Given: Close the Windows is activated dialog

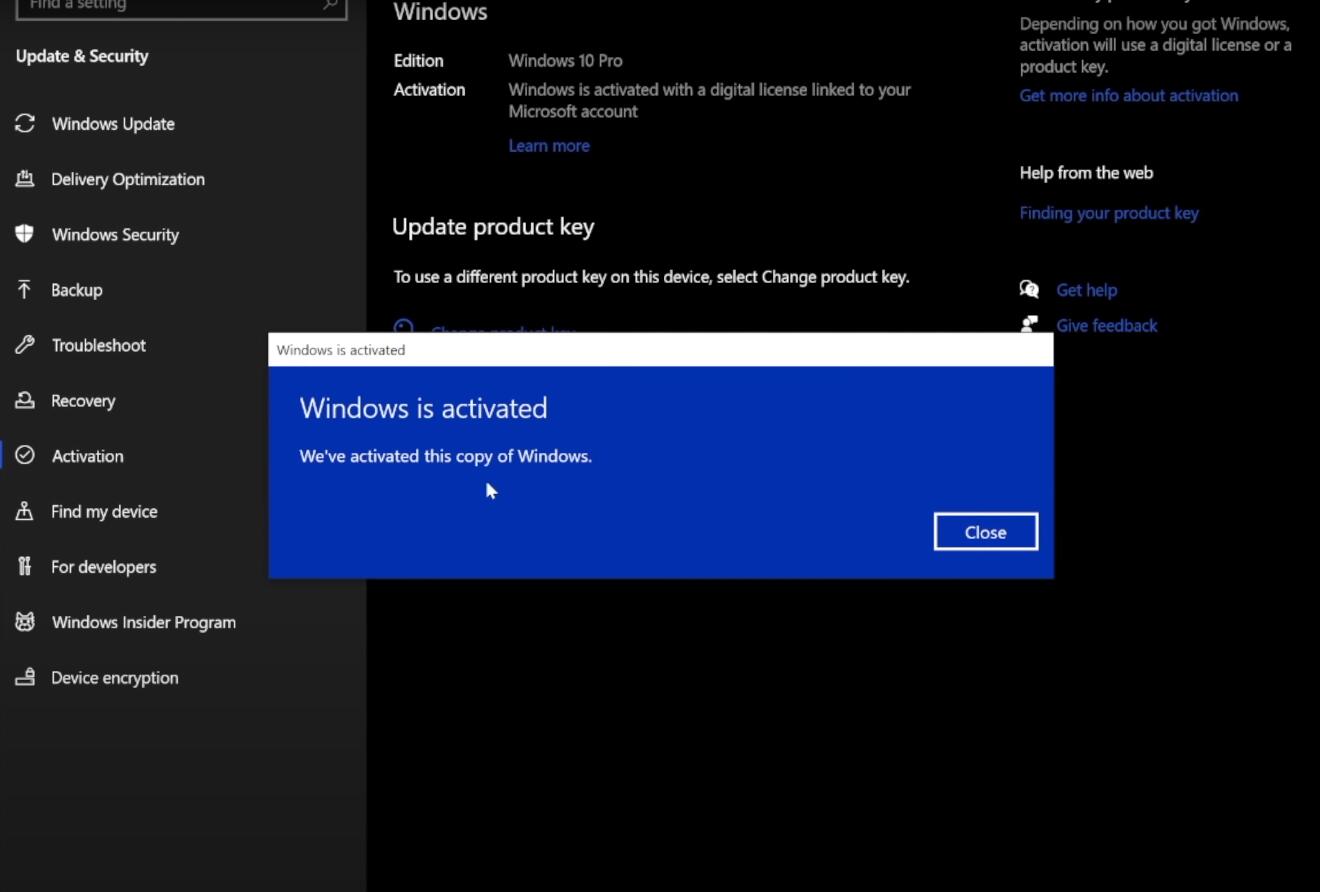Looking at the screenshot, I should tap(985, 532).
